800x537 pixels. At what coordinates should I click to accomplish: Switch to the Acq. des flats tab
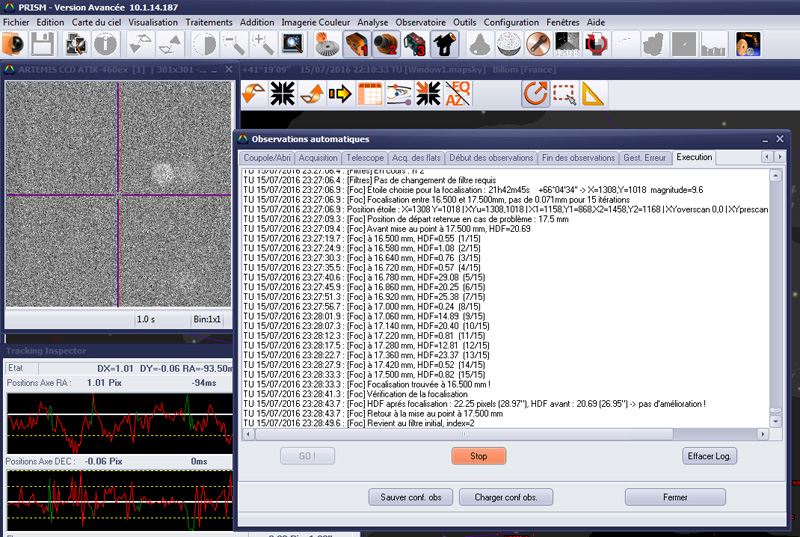416,158
